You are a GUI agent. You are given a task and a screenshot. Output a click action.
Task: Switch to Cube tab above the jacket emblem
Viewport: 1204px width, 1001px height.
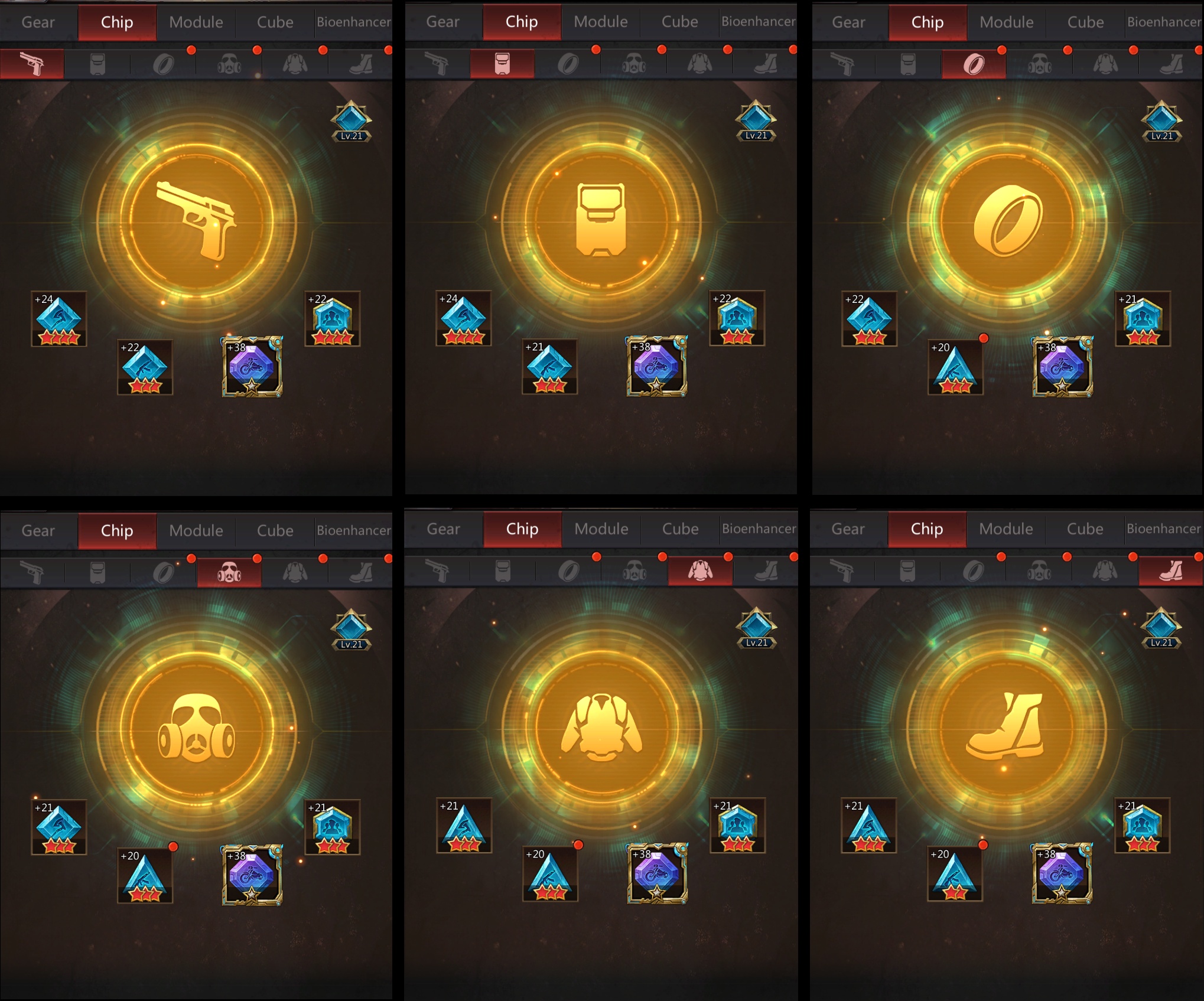click(x=681, y=529)
